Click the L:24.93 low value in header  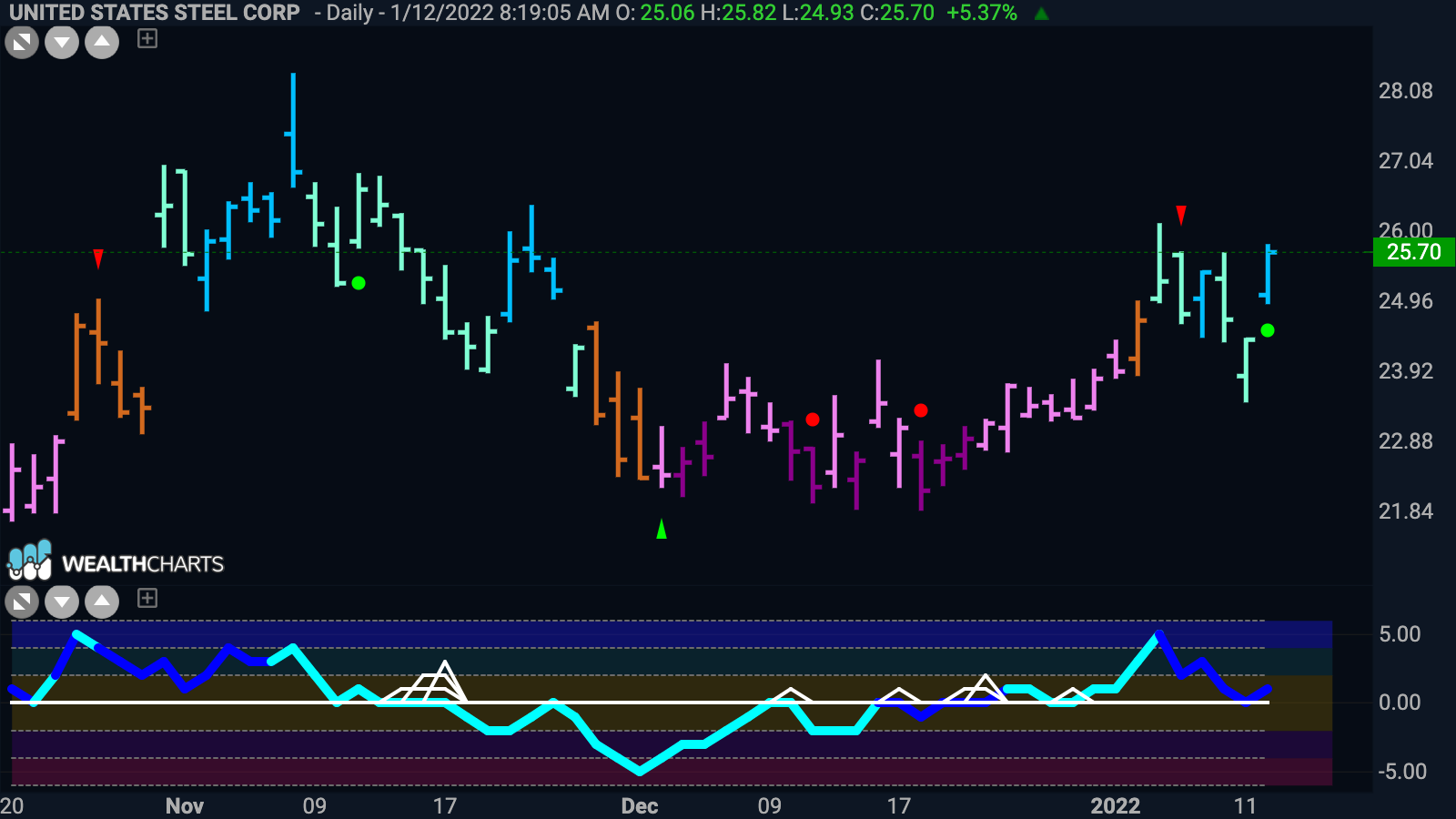pyautogui.click(x=818, y=13)
